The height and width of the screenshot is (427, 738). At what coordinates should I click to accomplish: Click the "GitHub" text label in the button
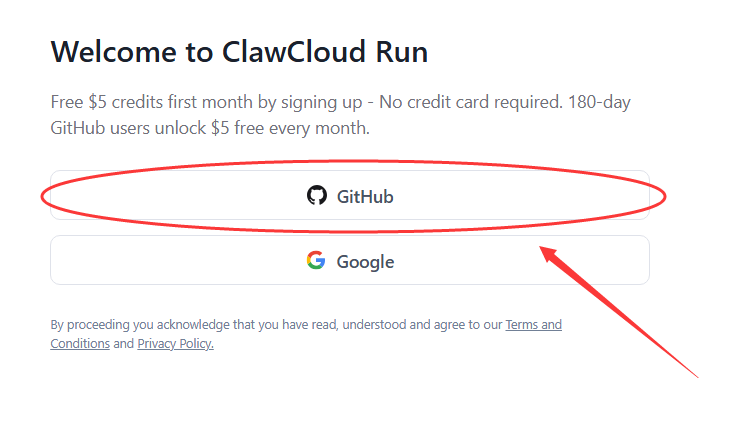click(365, 196)
